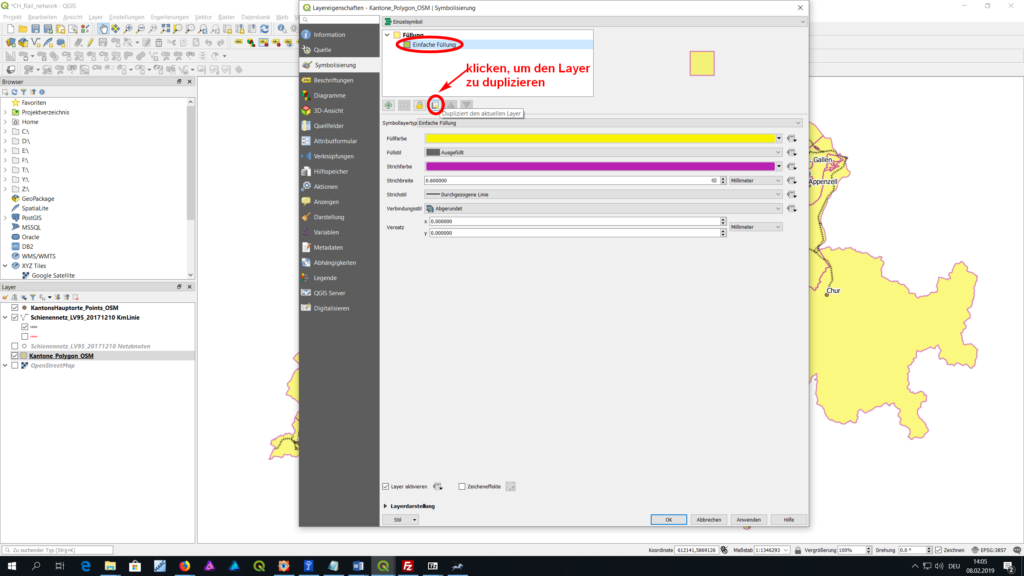The image size is (1024, 576).
Task: Open the Beschriftungen section in sidebar
Action: pyautogui.click(x=333, y=80)
